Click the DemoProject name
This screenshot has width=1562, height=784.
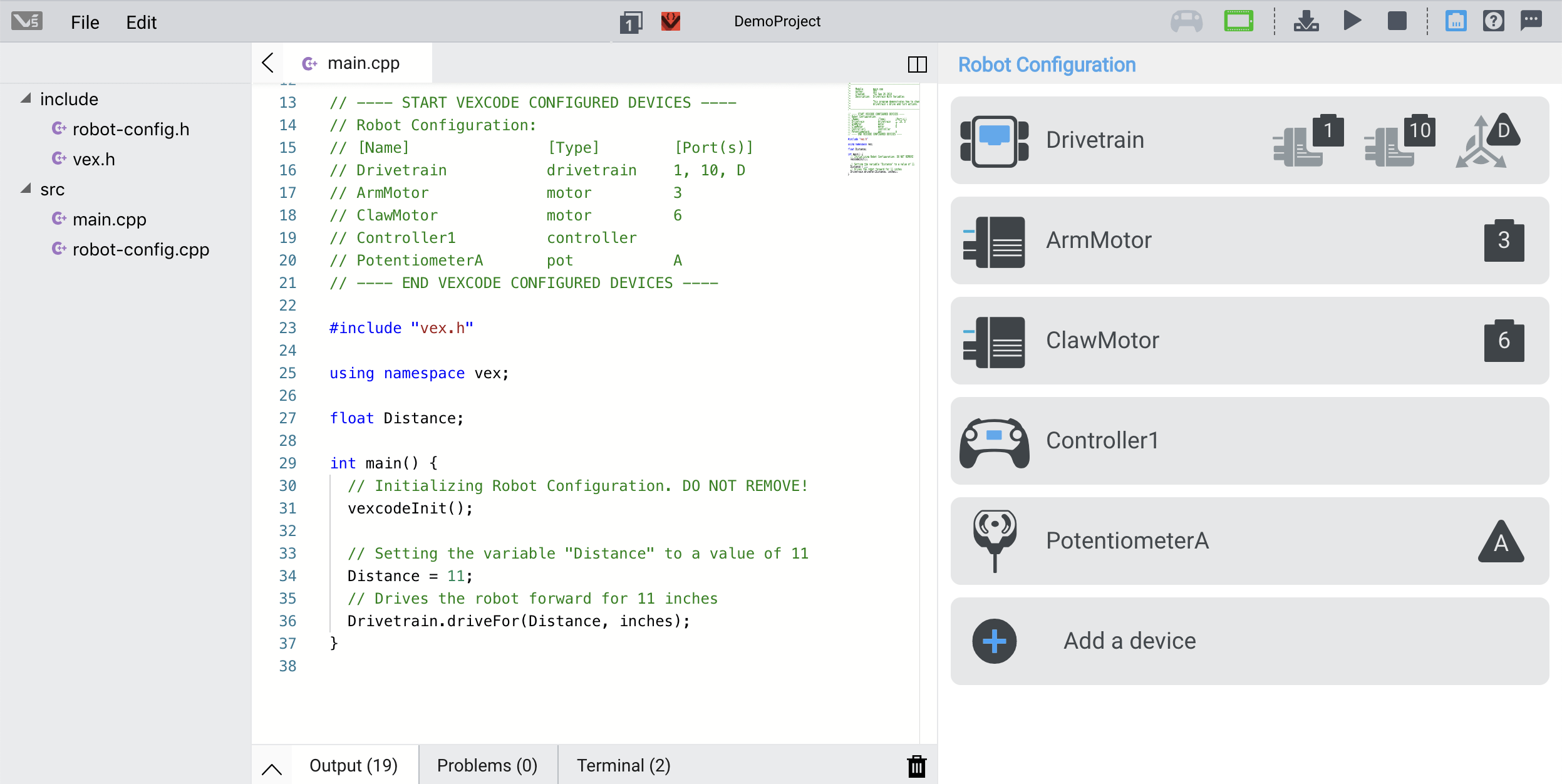[x=777, y=21]
